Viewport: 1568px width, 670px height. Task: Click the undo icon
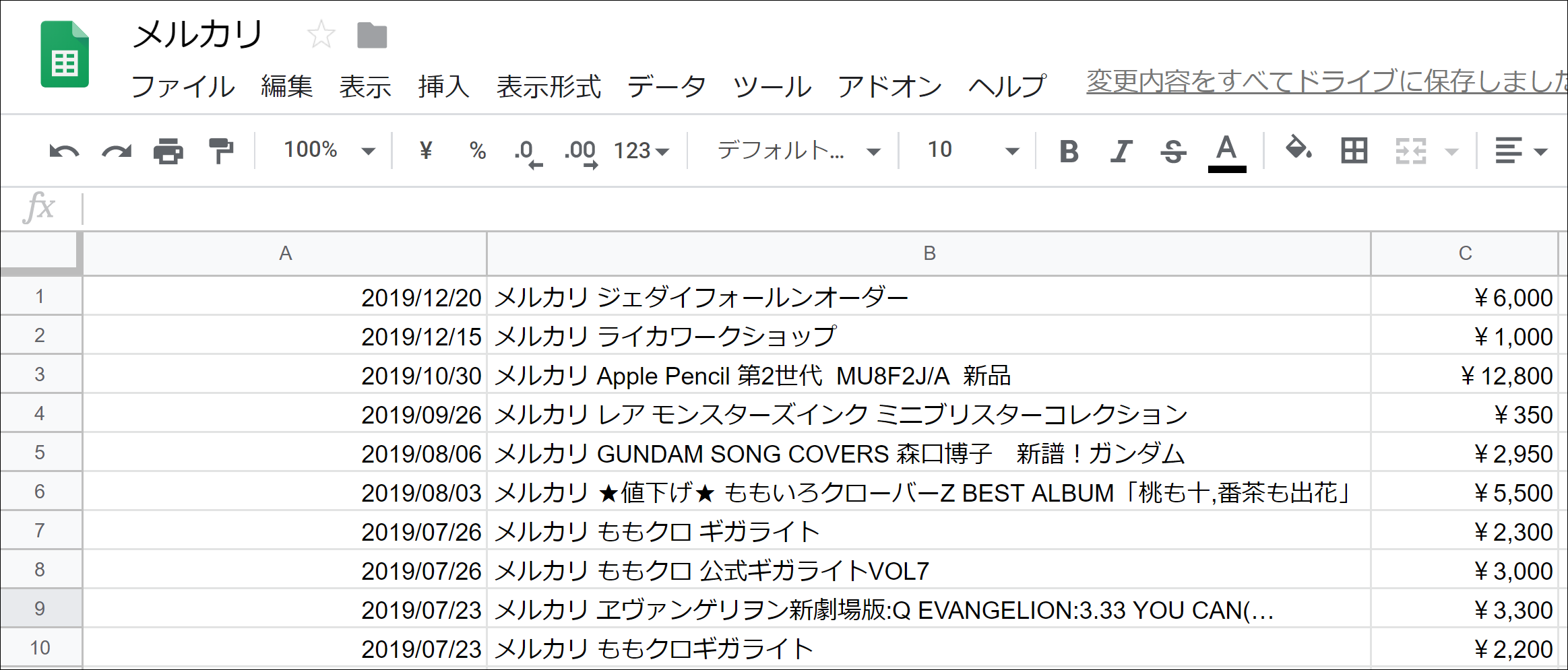click(x=64, y=151)
